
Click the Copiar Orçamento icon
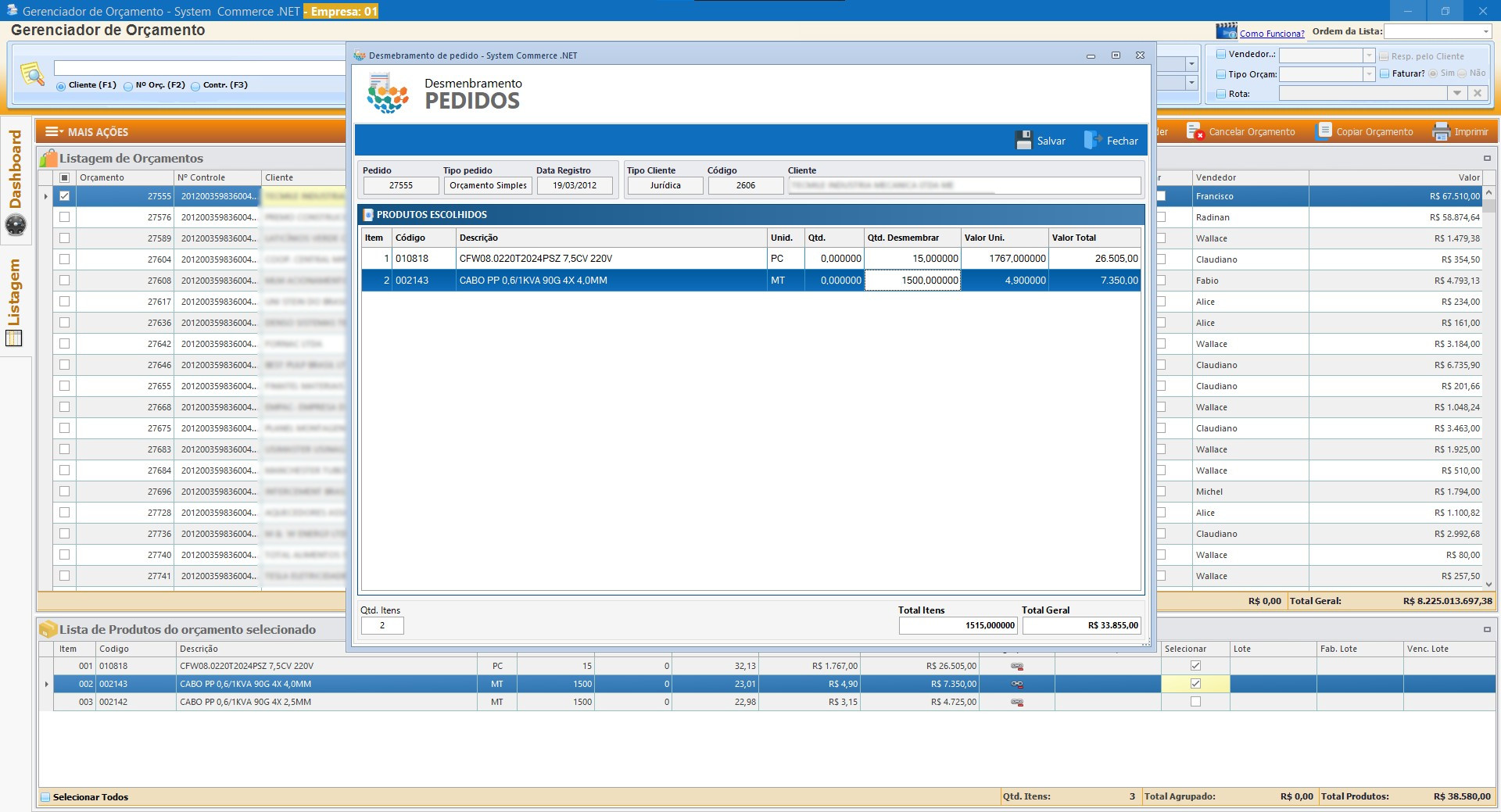(x=1324, y=131)
